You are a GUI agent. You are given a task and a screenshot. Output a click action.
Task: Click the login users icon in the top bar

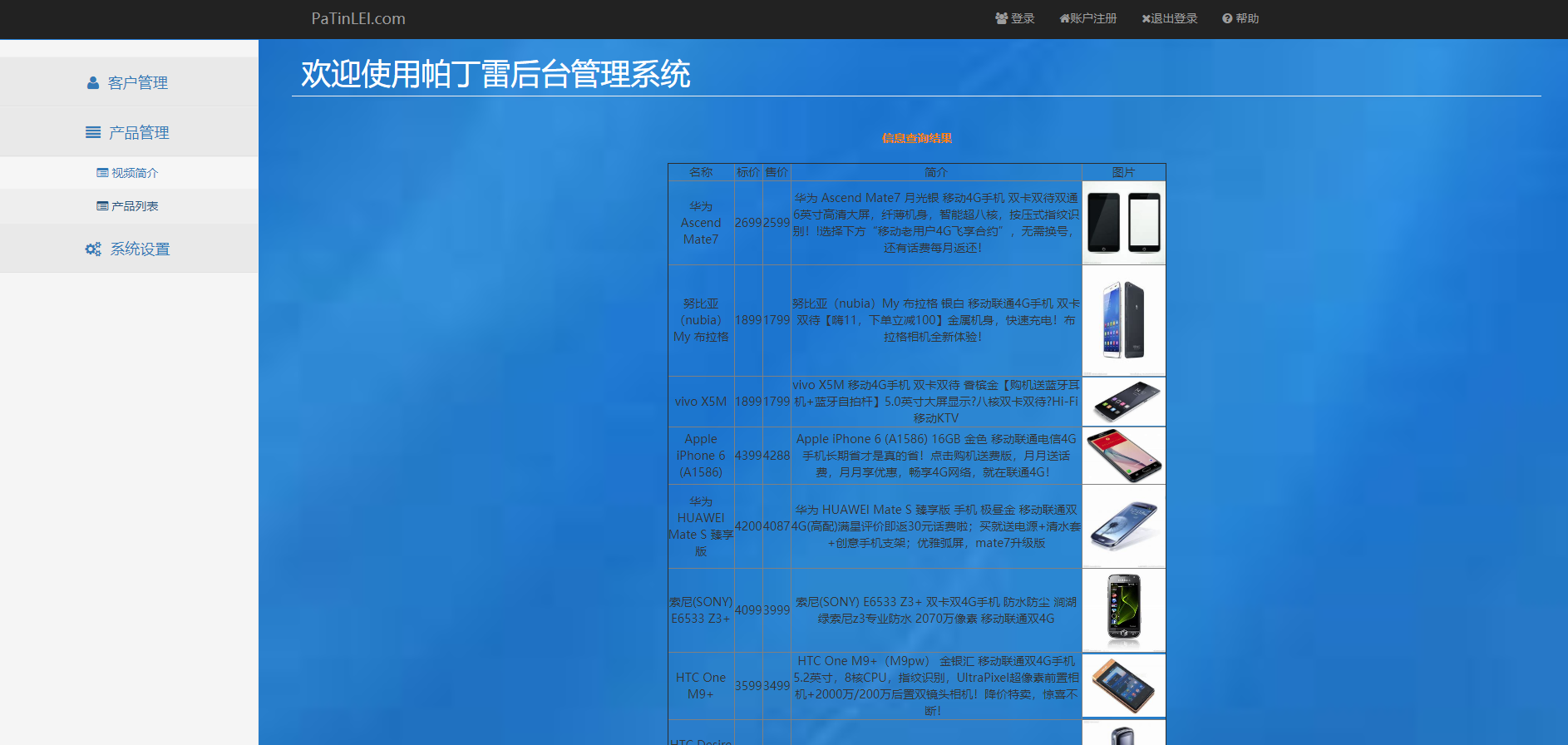click(x=1001, y=18)
